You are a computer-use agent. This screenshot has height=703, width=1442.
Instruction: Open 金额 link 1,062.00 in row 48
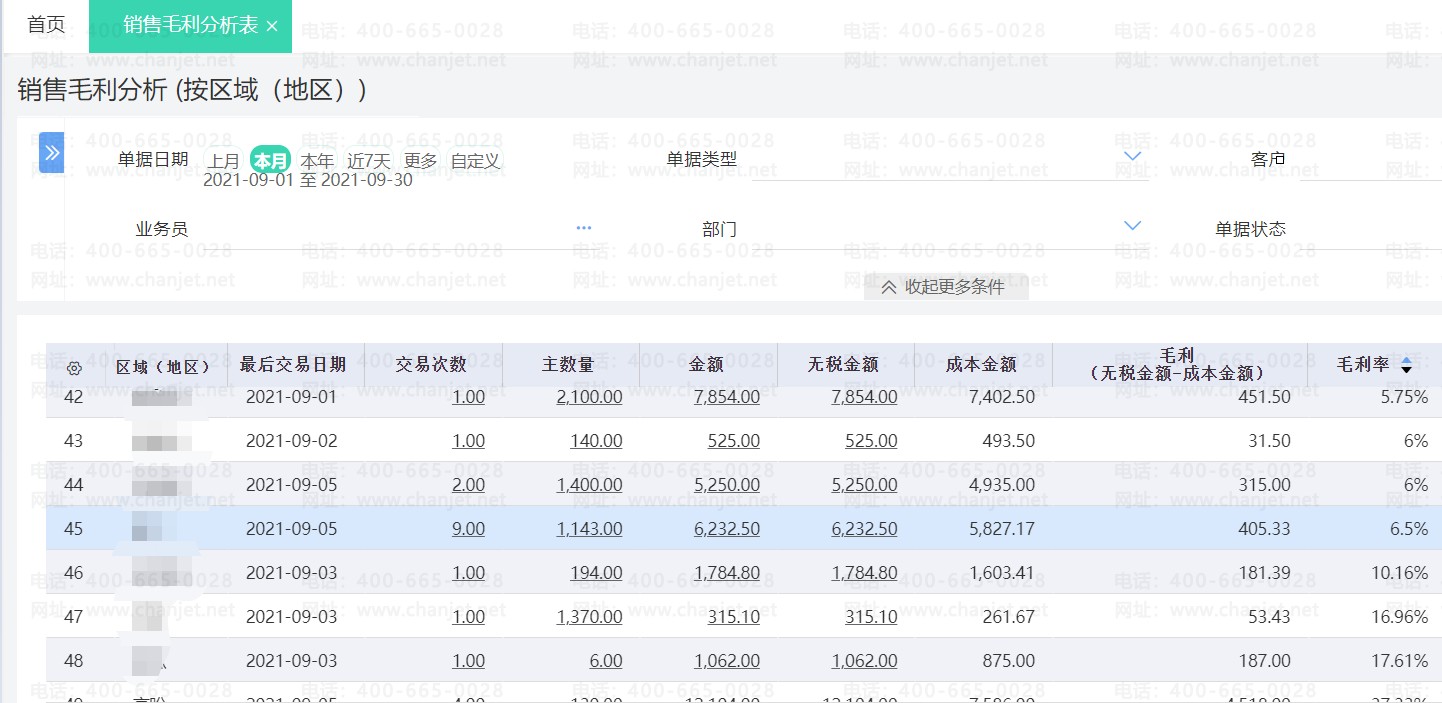(726, 661)
